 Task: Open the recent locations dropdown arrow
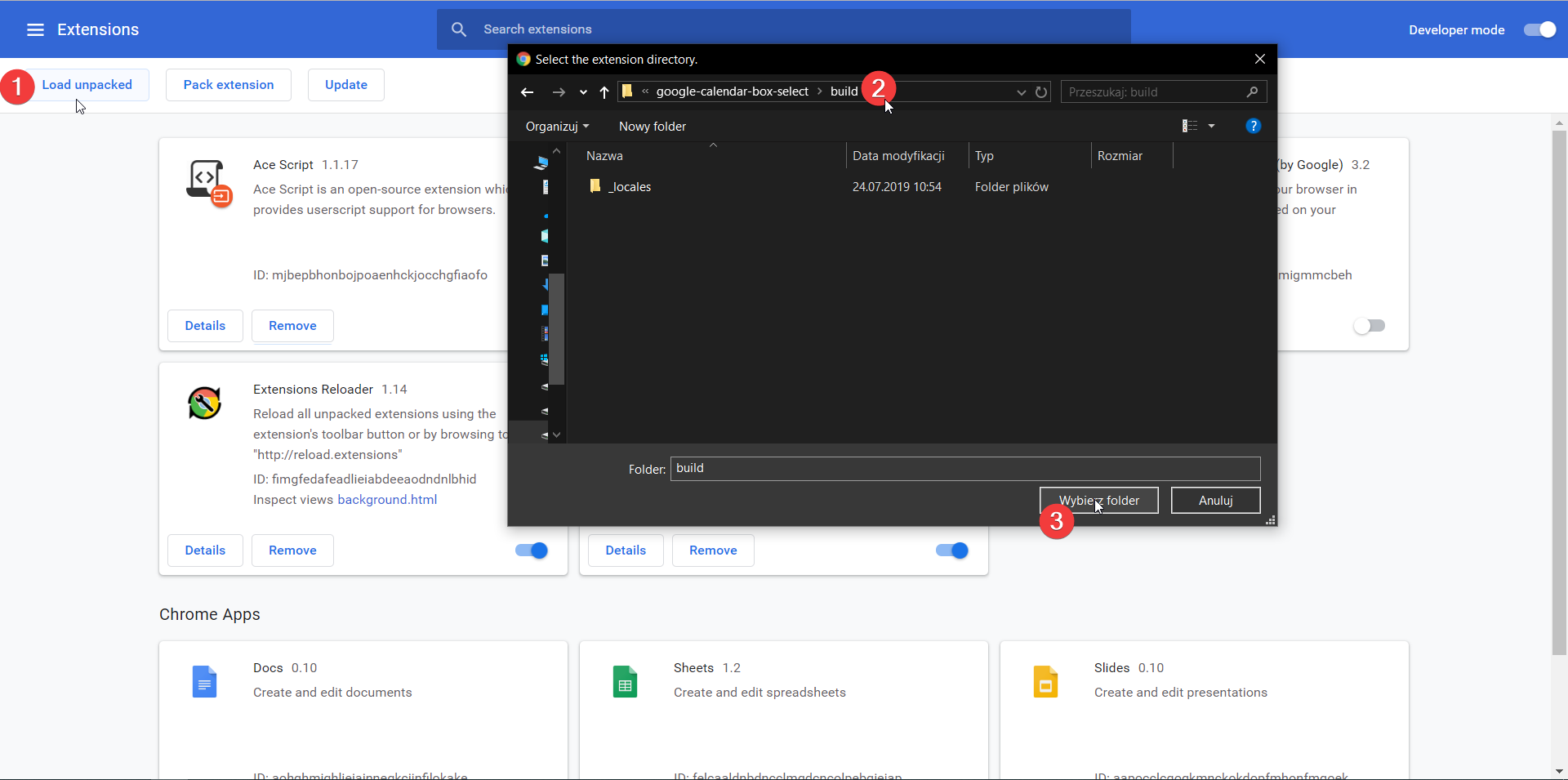(583, 92)
